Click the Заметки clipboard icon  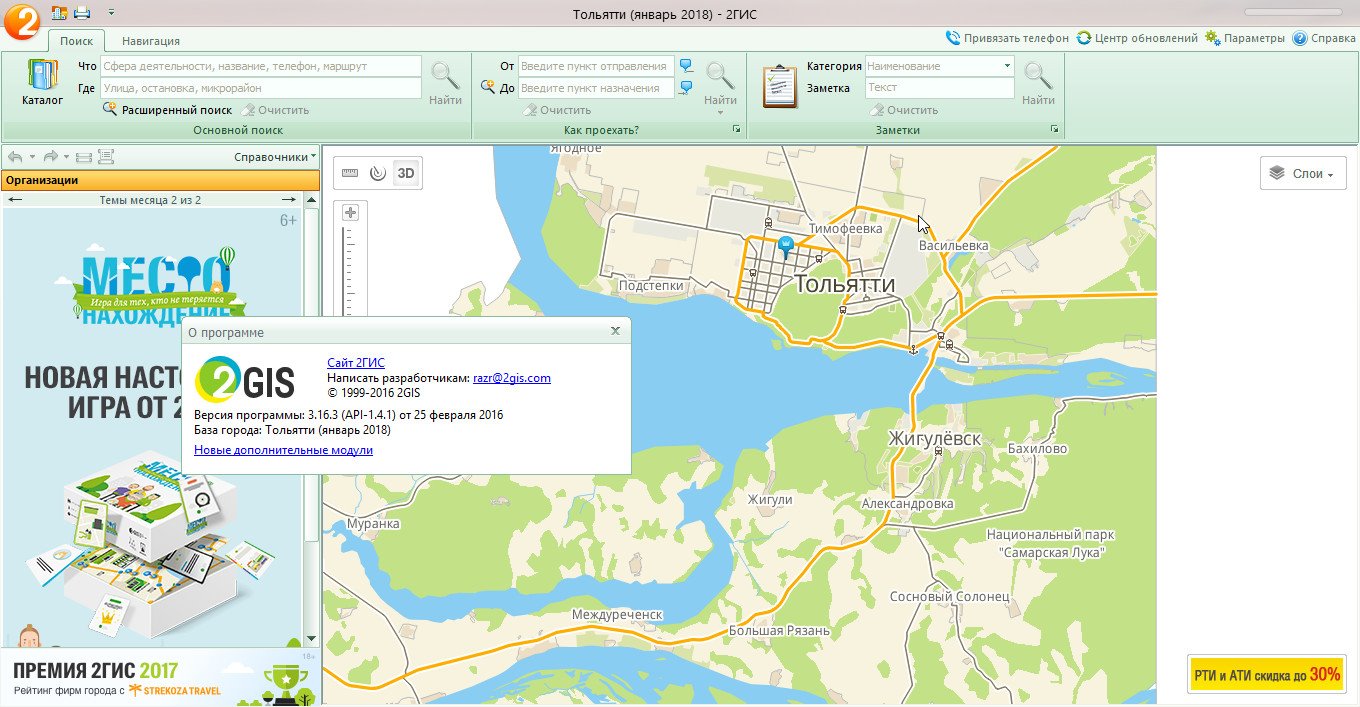(779, 86)
